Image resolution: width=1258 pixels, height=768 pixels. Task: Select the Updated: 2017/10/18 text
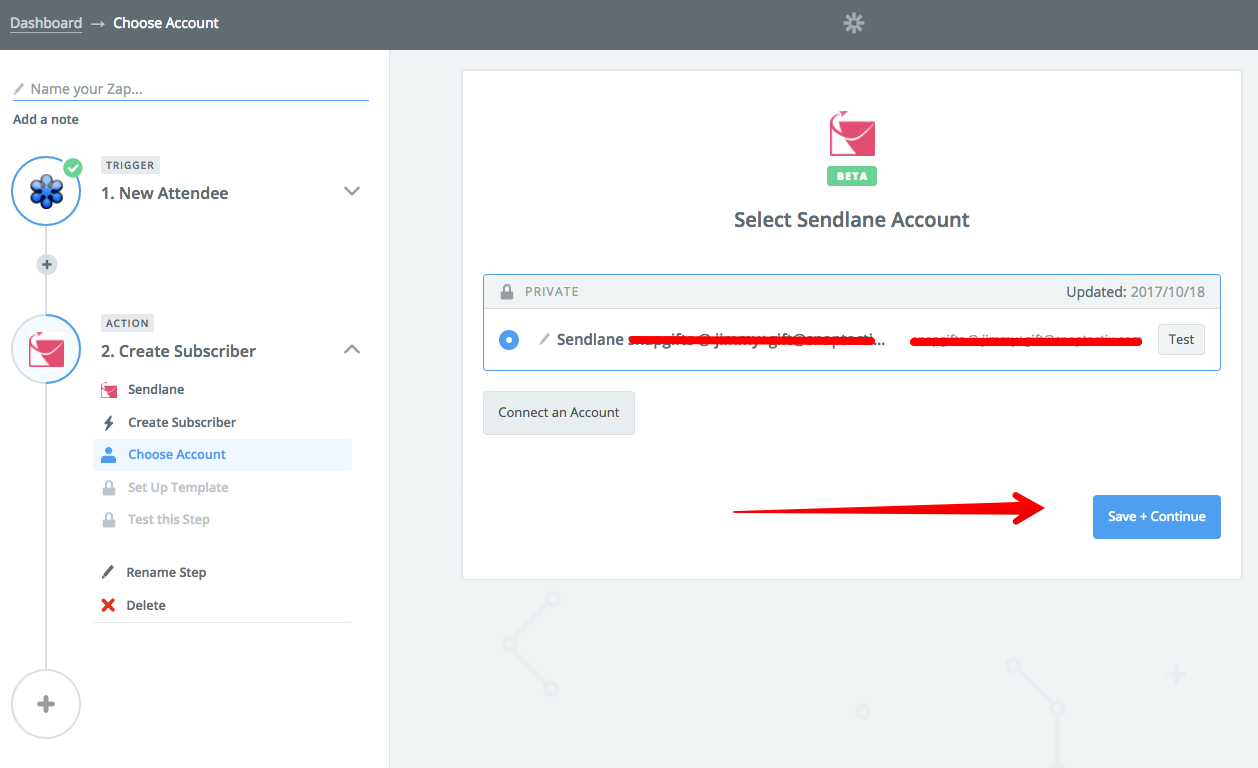click(x=1136, y=292)
